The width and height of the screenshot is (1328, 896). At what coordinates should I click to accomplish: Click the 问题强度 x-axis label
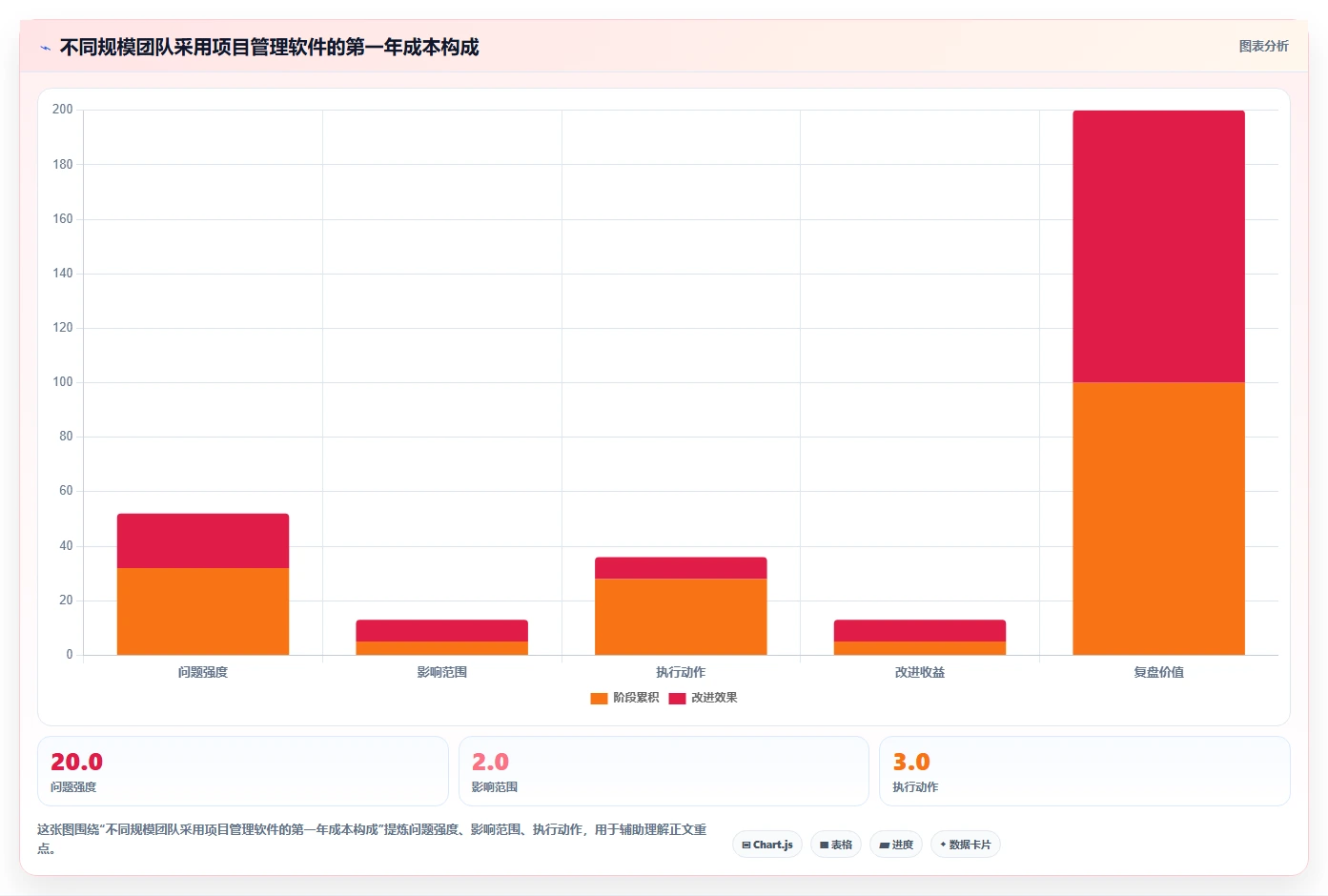[203, 672]
